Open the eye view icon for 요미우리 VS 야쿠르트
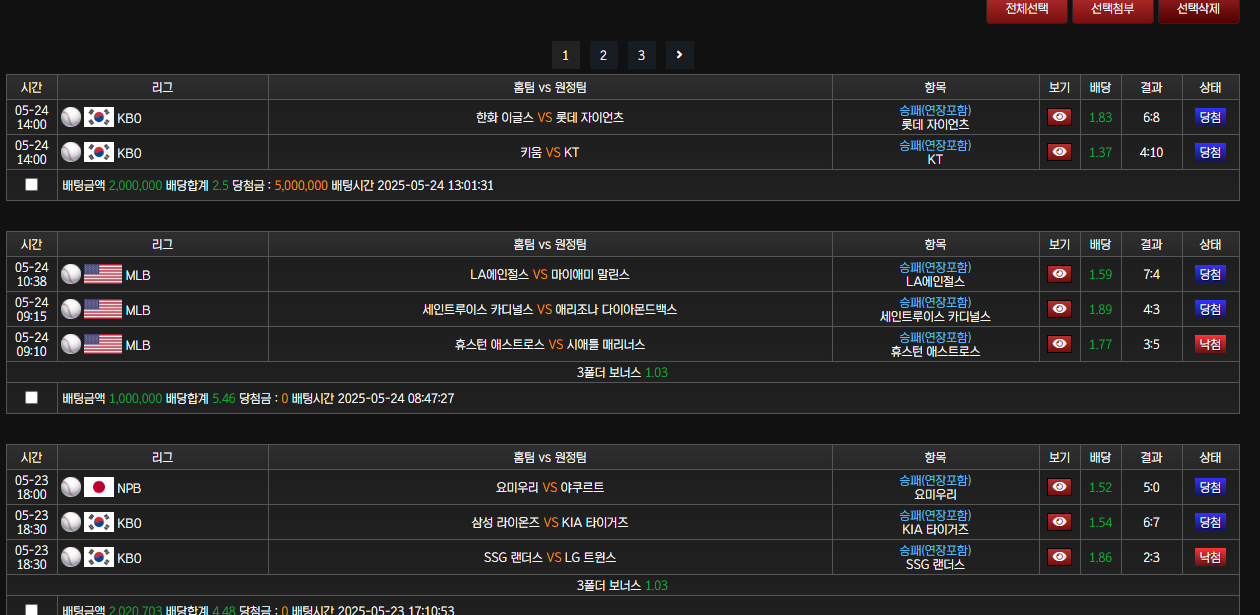The image size is (1260, 615). click(1059, 487)
